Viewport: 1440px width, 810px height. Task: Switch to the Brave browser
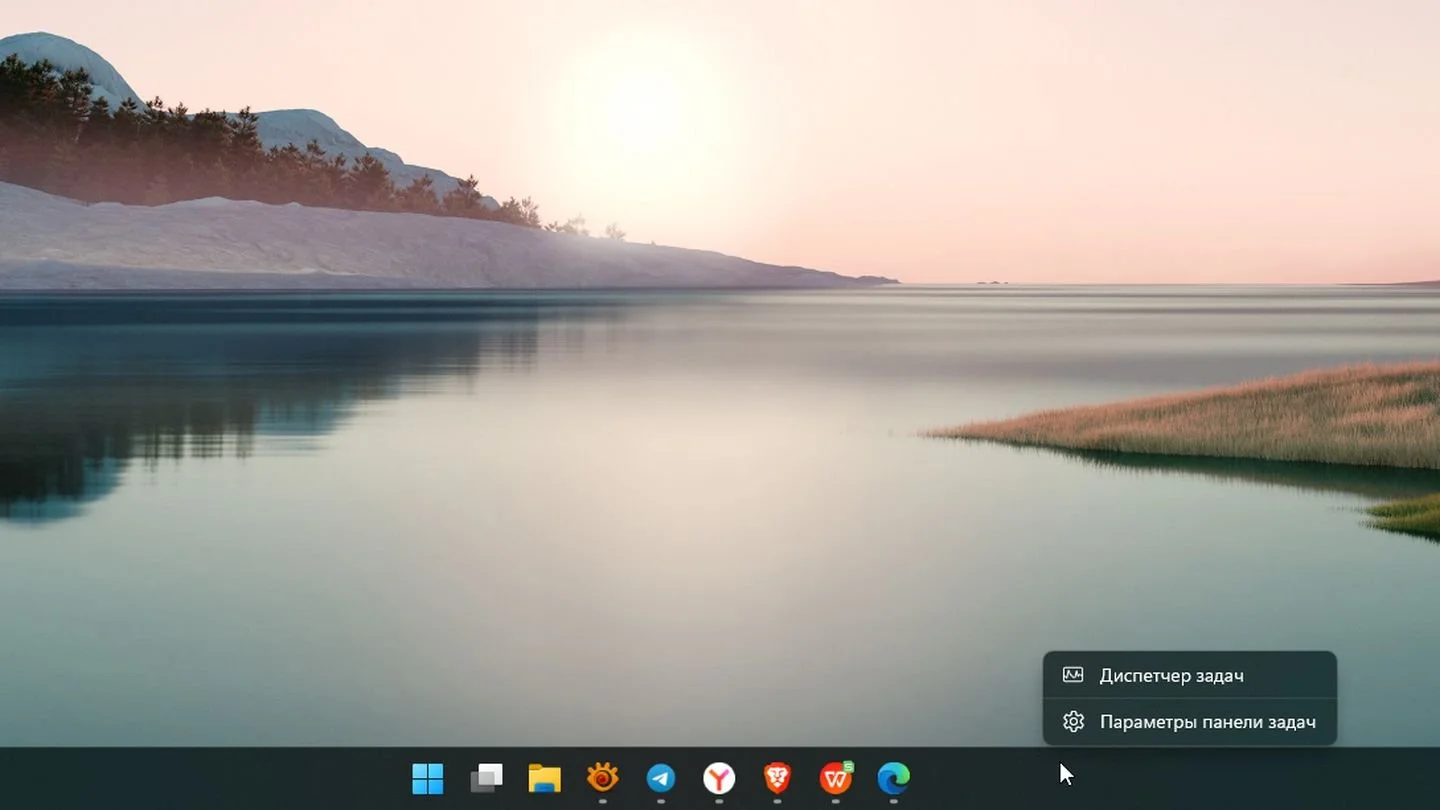(777, 777)
